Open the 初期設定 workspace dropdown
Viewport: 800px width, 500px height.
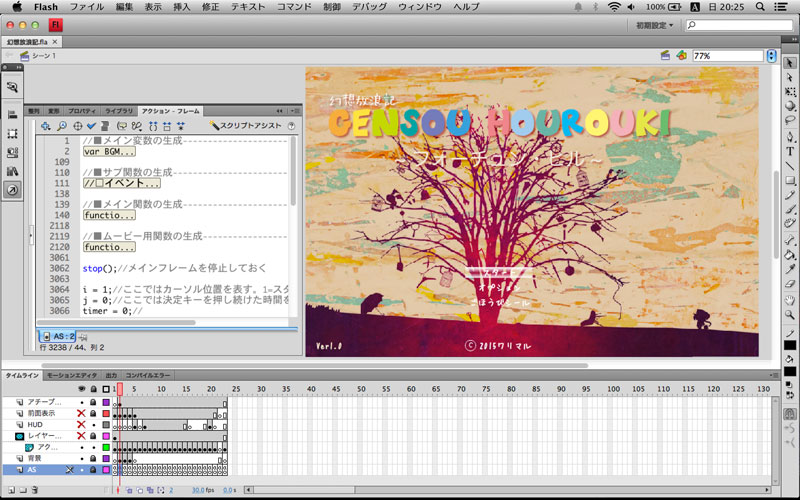point(655,25)
